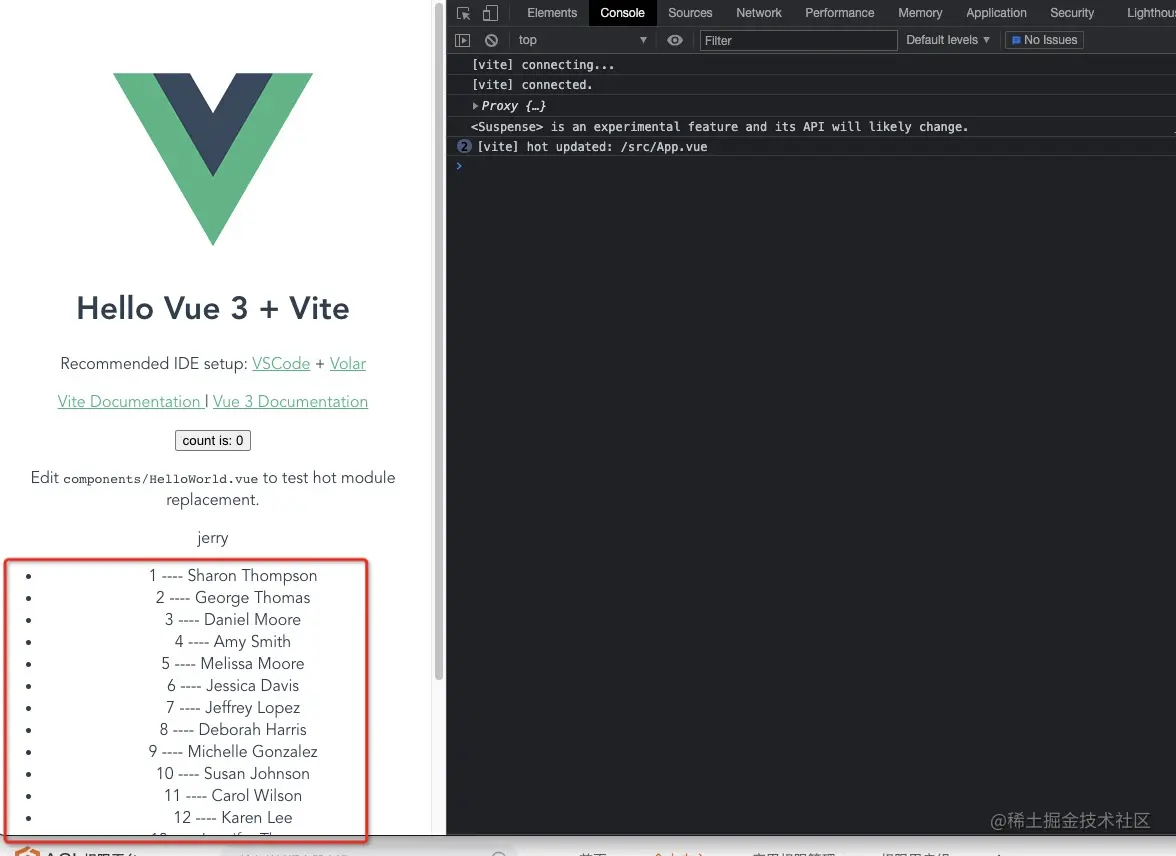Viewport: 1176px width, 856px height.
Task: Click the '2' repeat count badge
Action: coord(464,146)
